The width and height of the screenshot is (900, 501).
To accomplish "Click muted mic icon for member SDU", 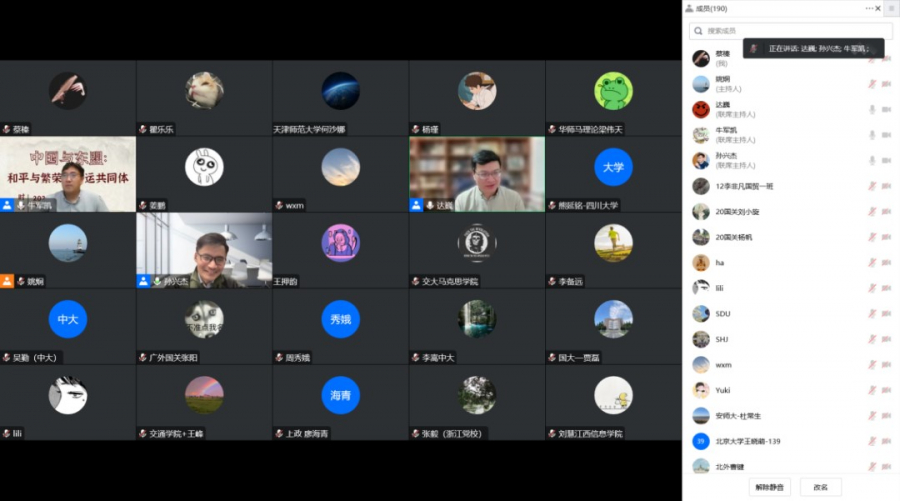I will pyautogui.click(x=872, y=314).
